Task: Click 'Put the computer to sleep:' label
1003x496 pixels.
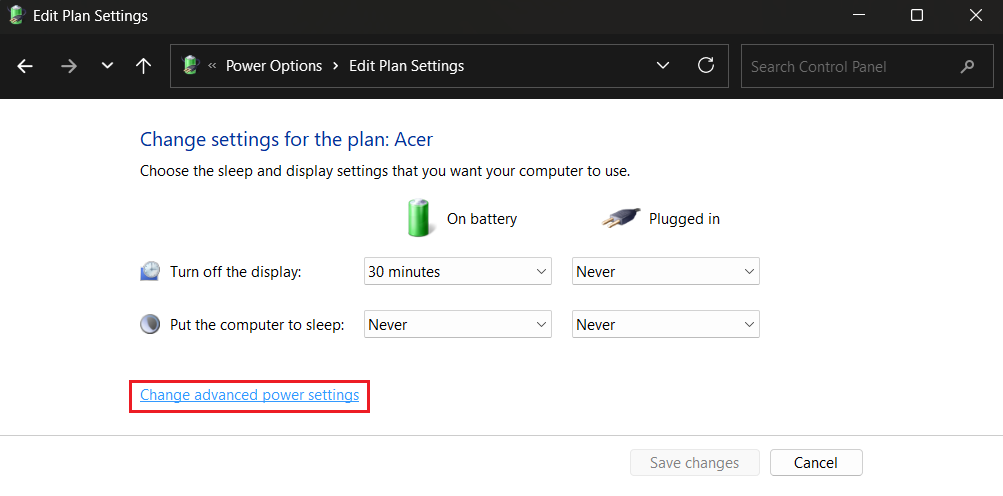Action: (x=257, y=325)
